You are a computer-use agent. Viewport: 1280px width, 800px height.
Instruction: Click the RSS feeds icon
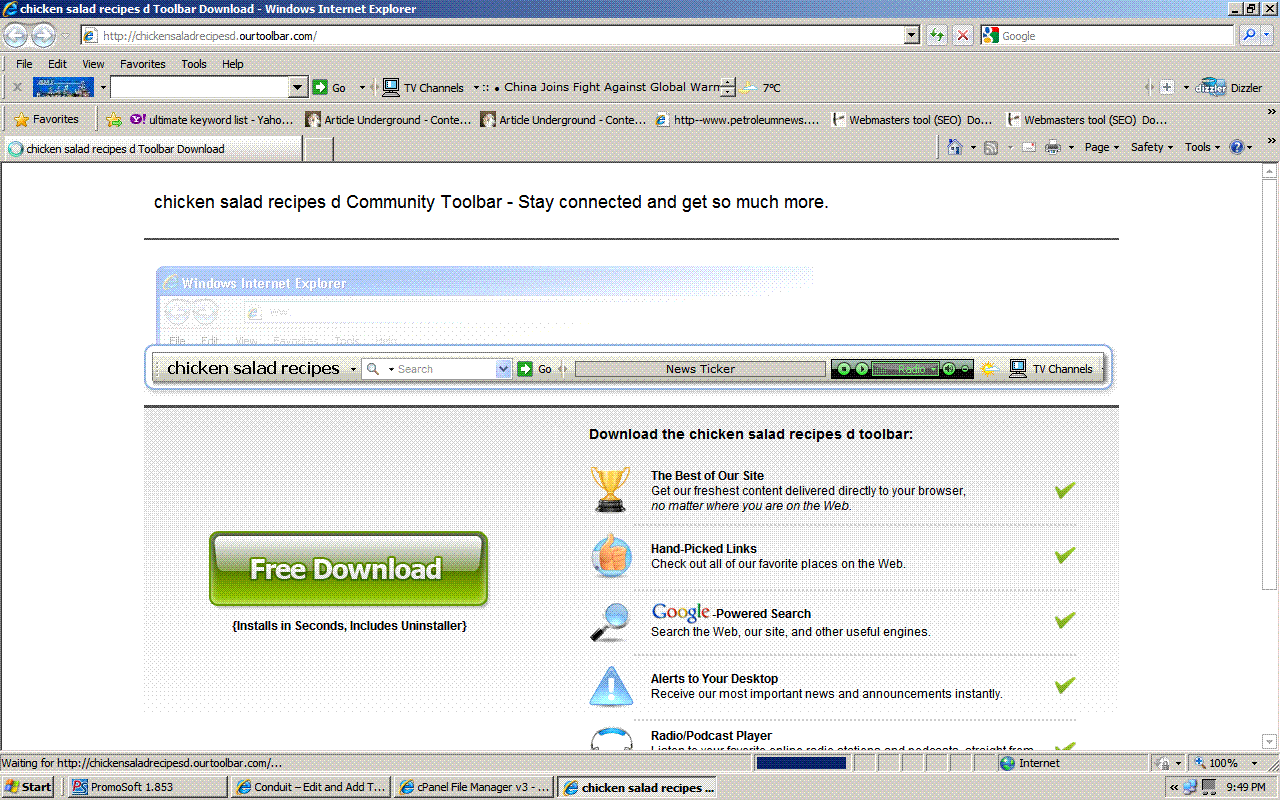(991, 148)
